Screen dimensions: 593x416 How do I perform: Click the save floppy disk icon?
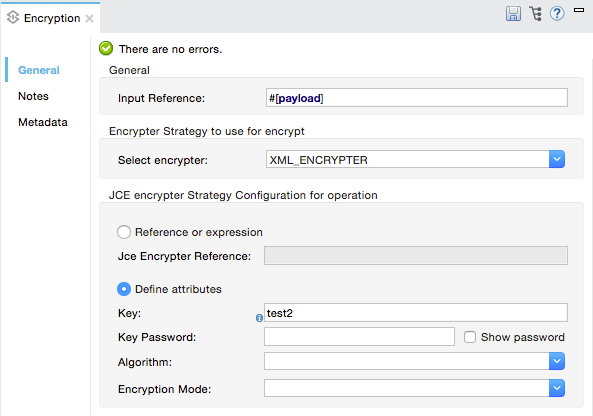tap(513, 14)
